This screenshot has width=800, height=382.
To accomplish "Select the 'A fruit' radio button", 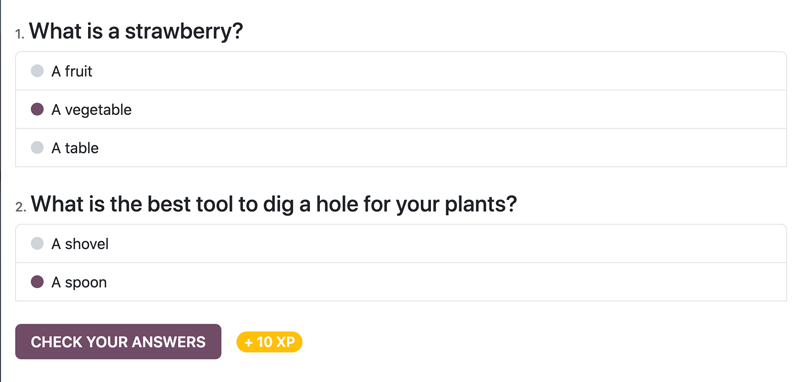I will point(37,71).
